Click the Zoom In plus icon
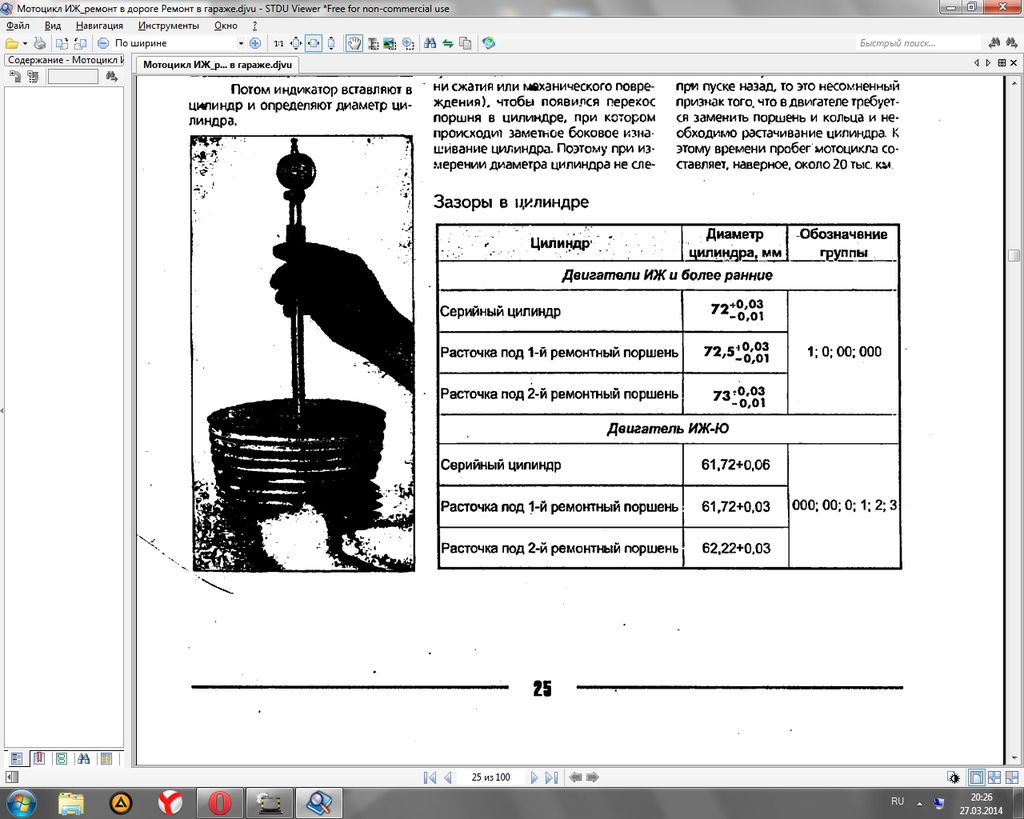The width and height of the screenshot is (1024, 819). (x=255, y=43)
